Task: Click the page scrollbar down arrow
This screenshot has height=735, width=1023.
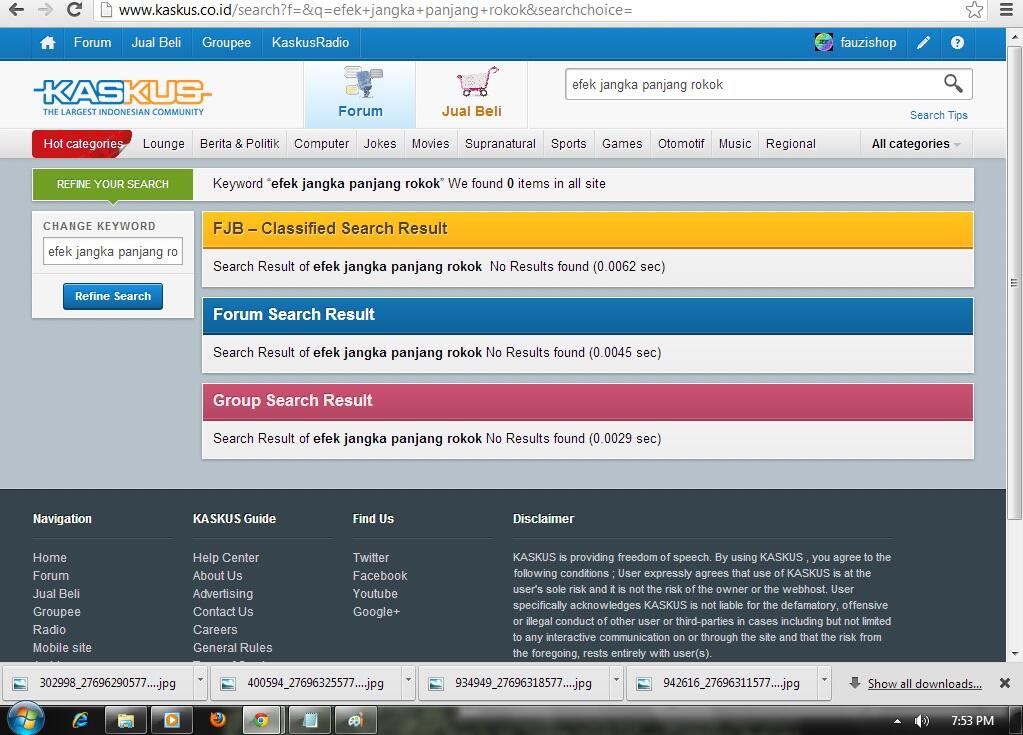Action: tap(1015, 653)
